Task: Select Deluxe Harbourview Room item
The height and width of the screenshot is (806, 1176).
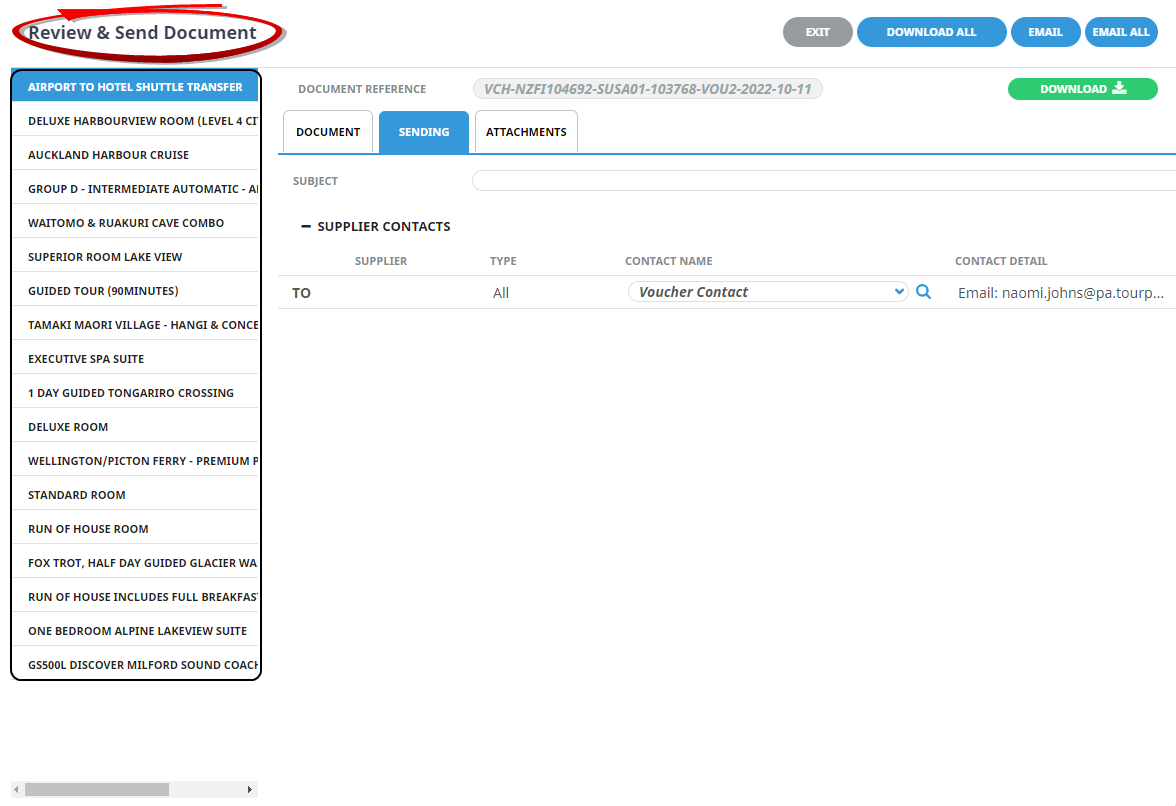Action: click(135, 121)
